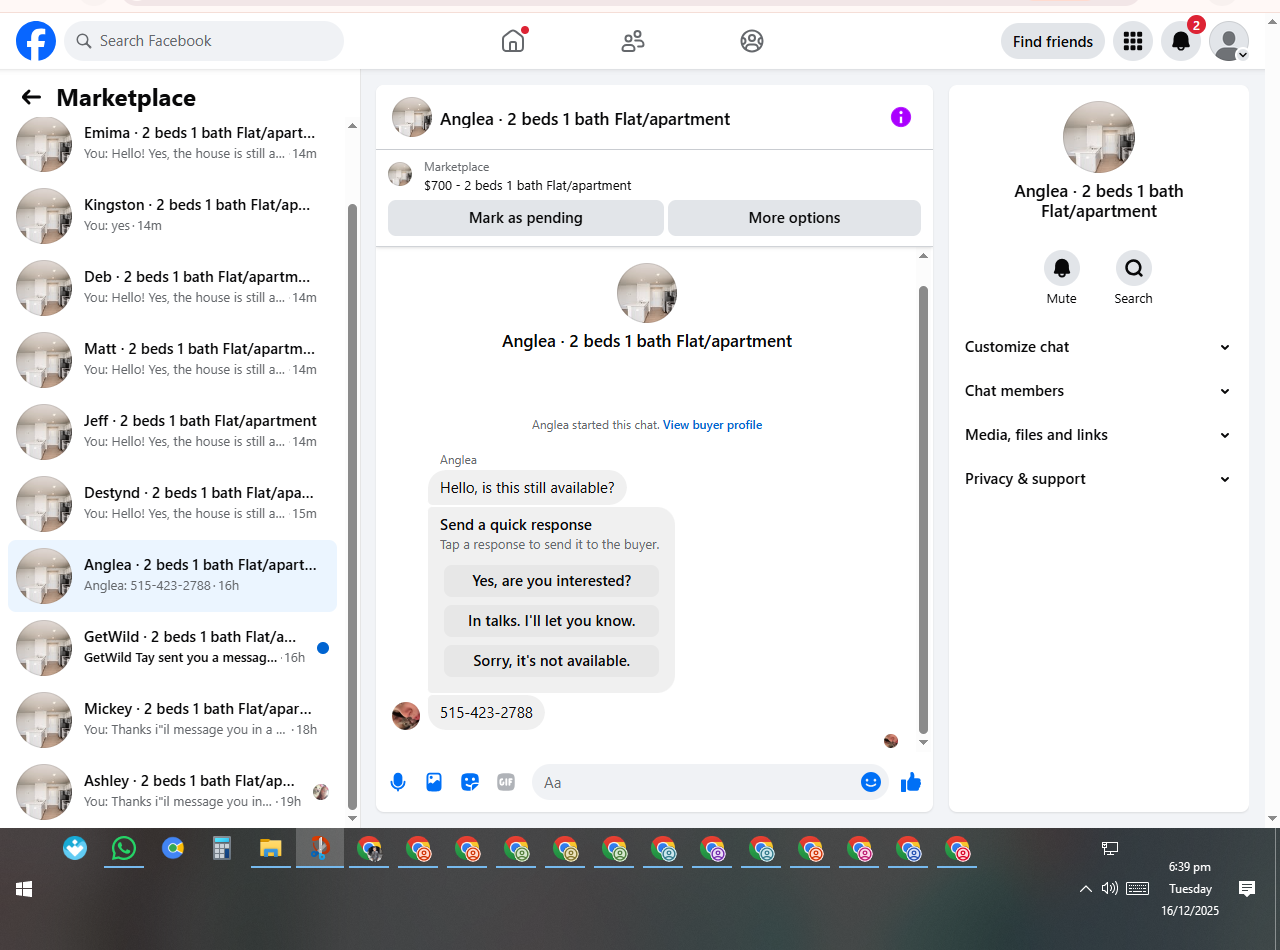Click the attach photo icon

(x=434, y=782)
